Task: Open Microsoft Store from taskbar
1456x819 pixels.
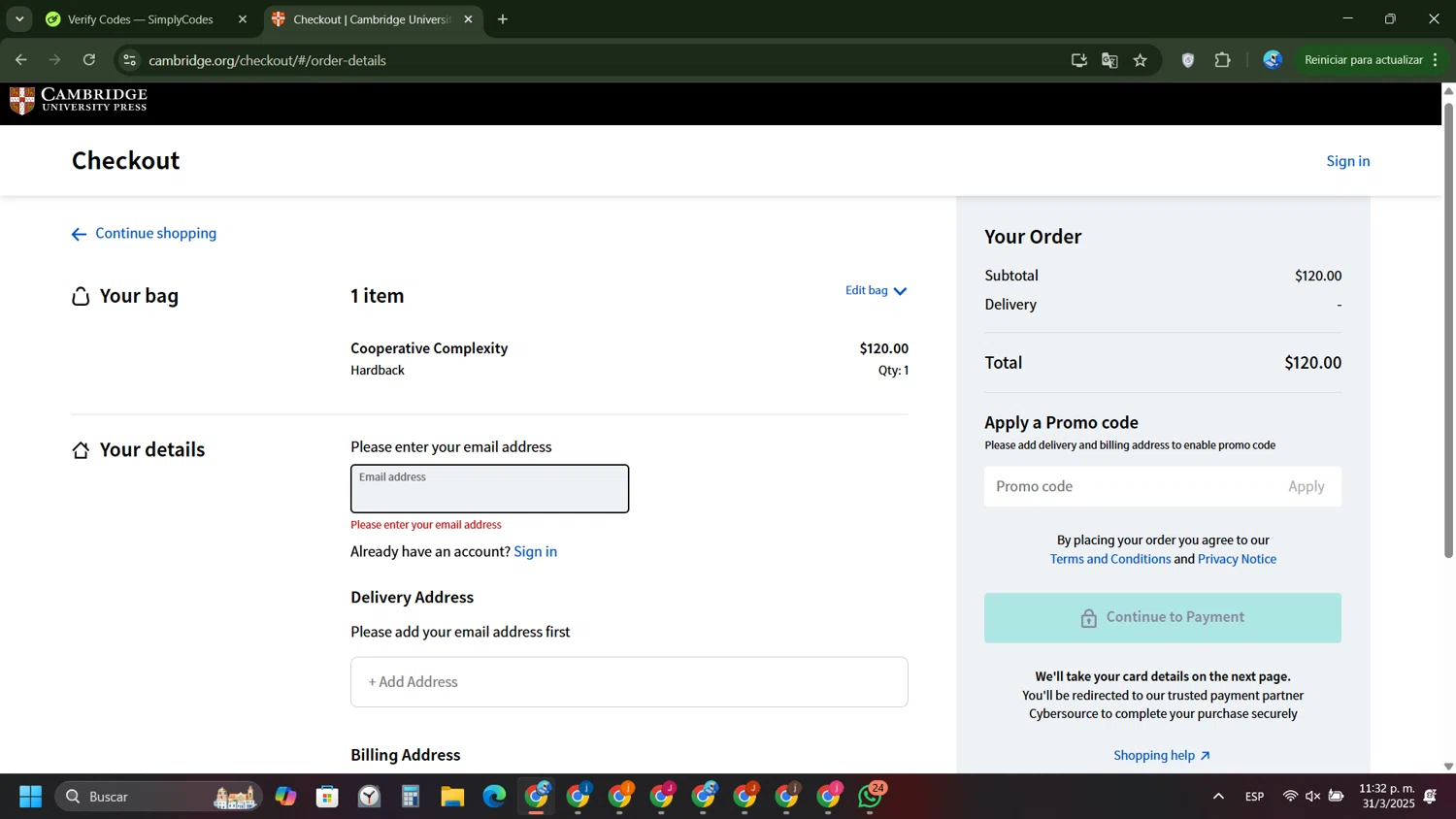Action: coord(327,797)
